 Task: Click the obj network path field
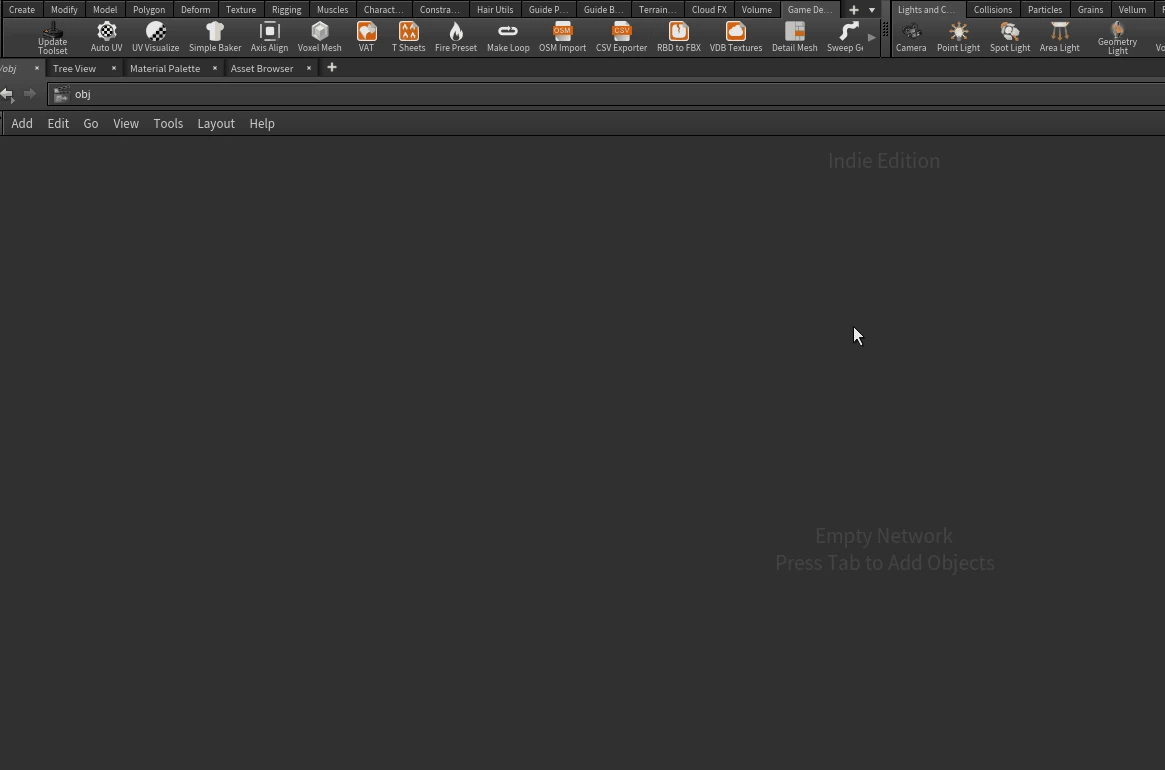(606, 94)
